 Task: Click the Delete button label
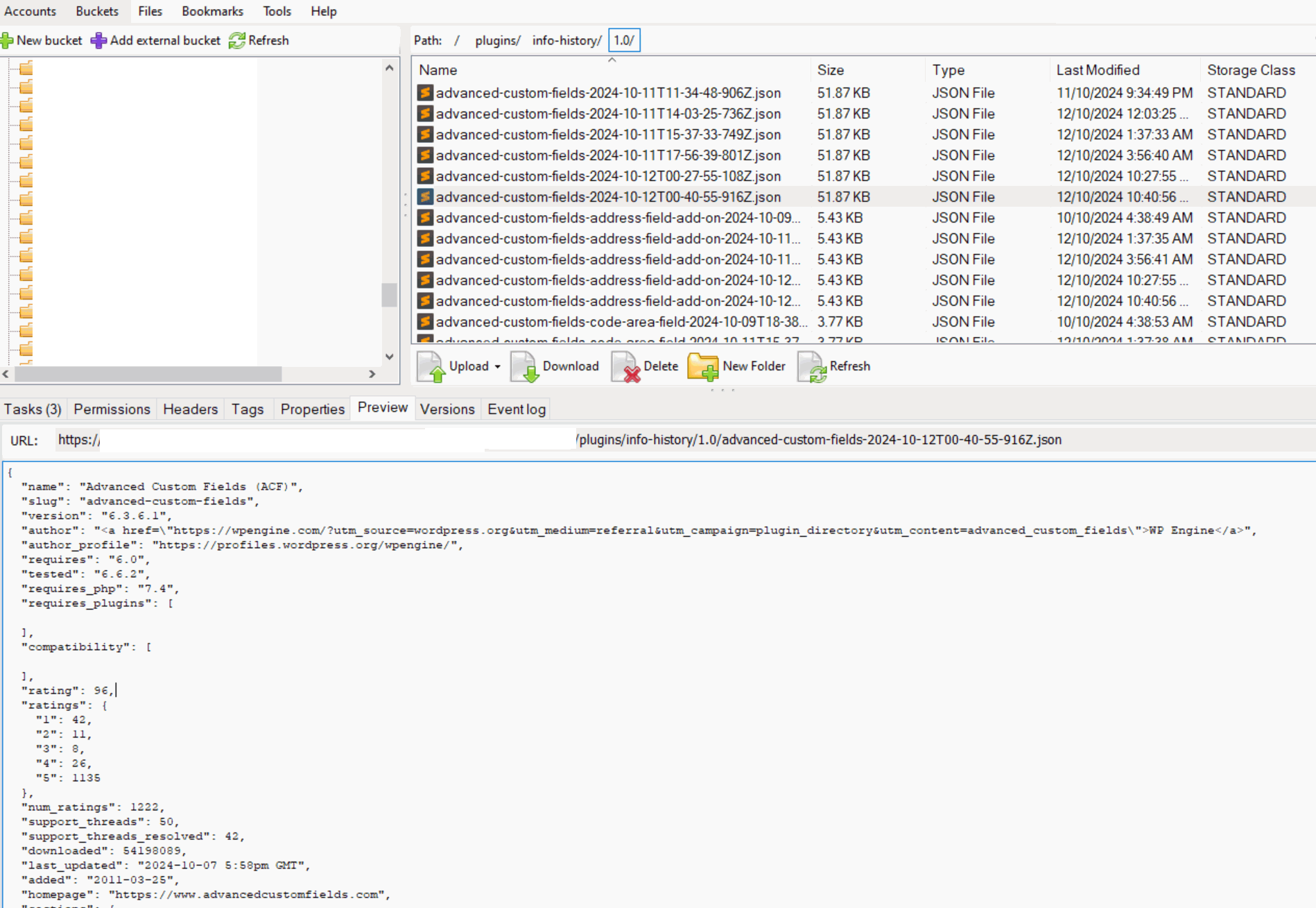pos(661,366)
